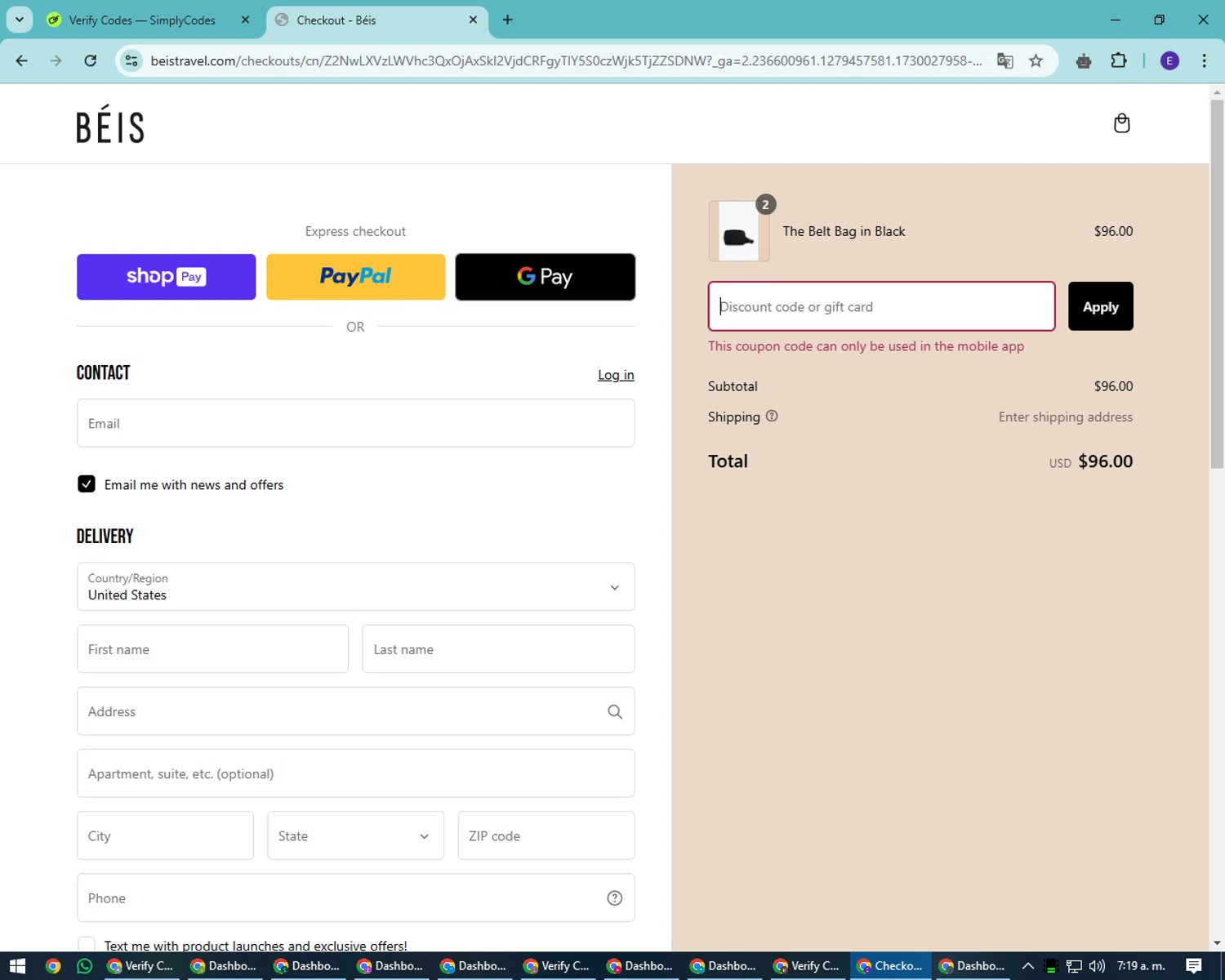Click The Belt Bag product thumbnail
Image resolution: width=1225 pixels, height=980 pixels.
pos(738,231)
